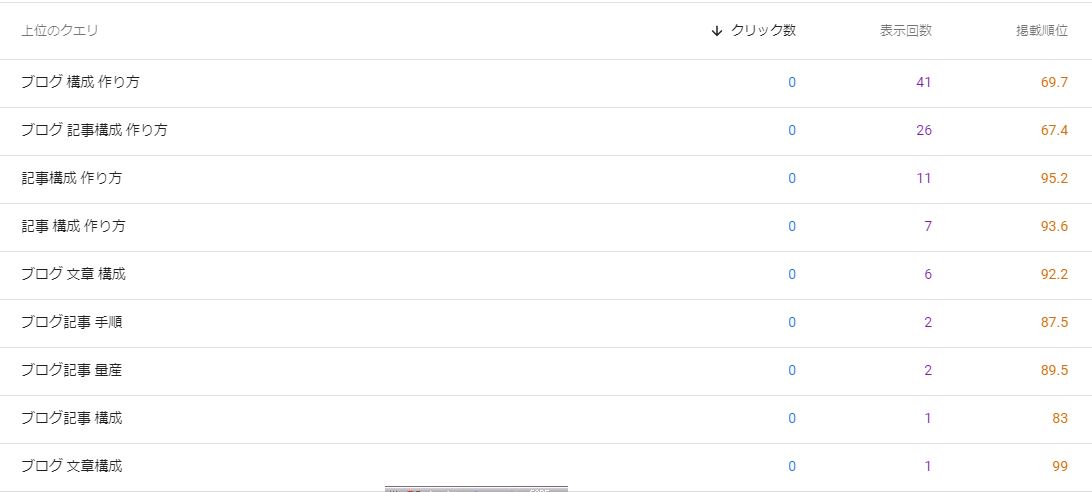Select query ブログ 文章 構成

tap(73, 274)
